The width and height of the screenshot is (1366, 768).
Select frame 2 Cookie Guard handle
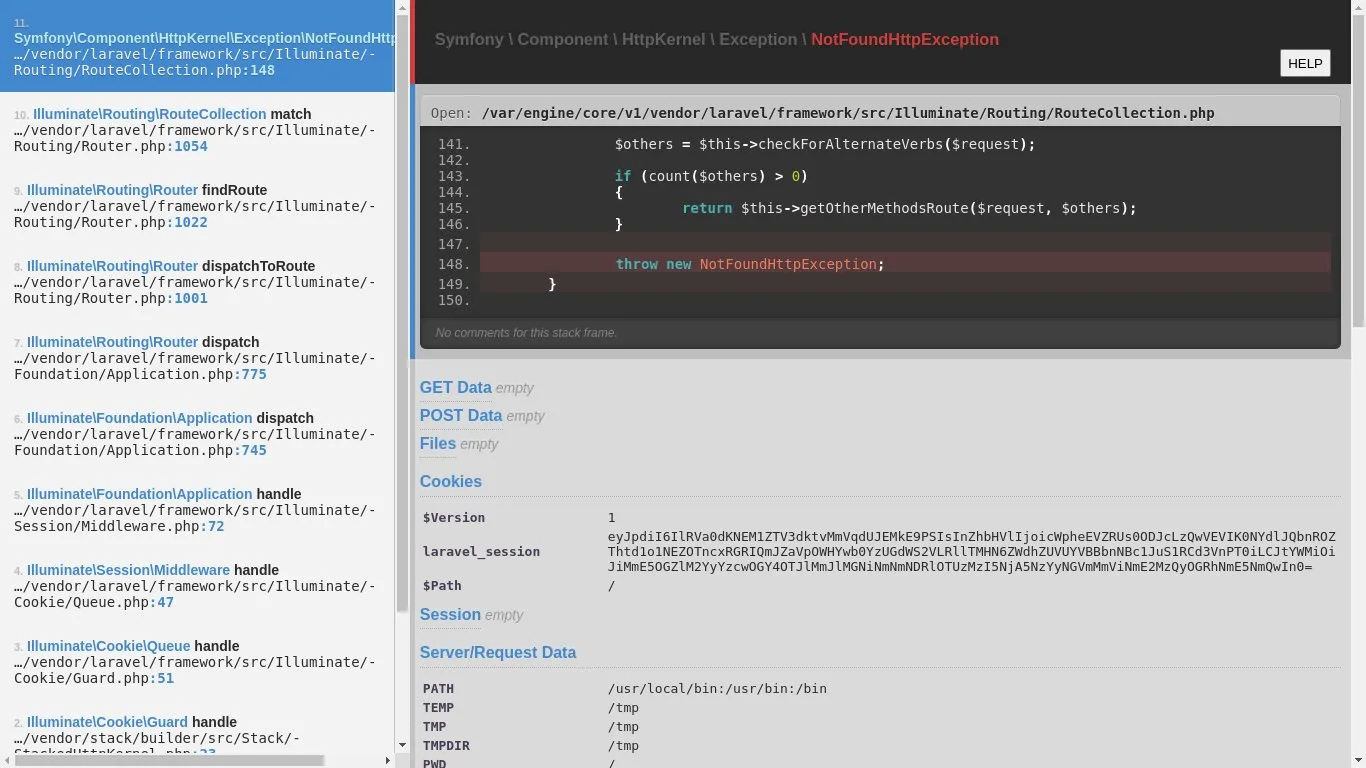click(197, 726)
